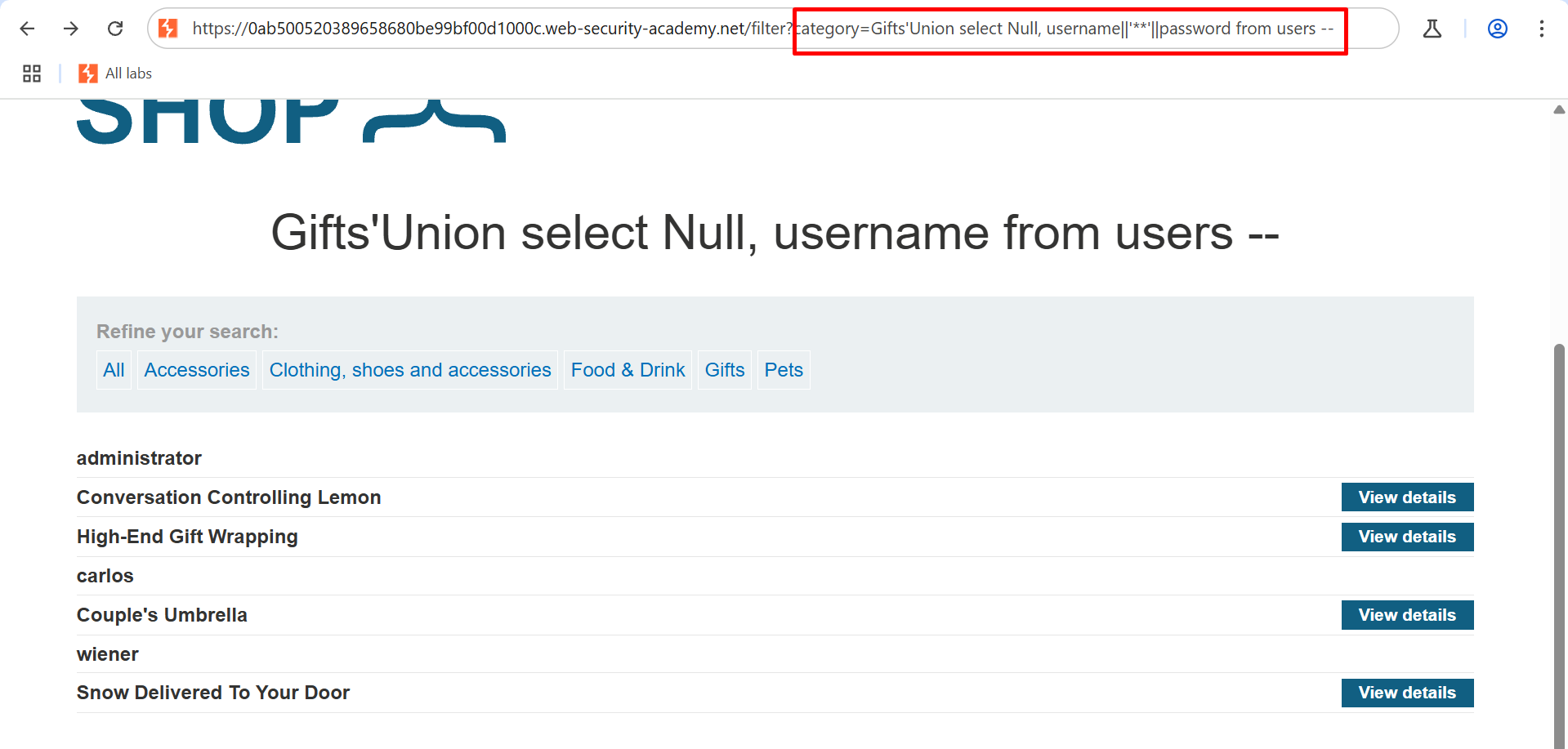Click the site icon in address bar

[168, 29]
